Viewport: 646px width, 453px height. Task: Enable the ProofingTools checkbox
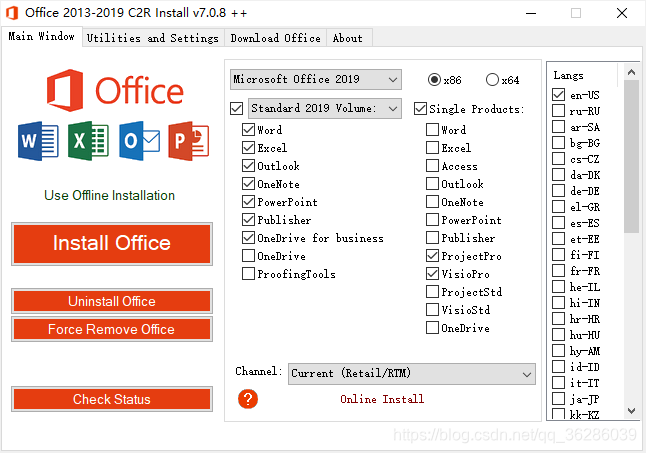pos(248,273)
